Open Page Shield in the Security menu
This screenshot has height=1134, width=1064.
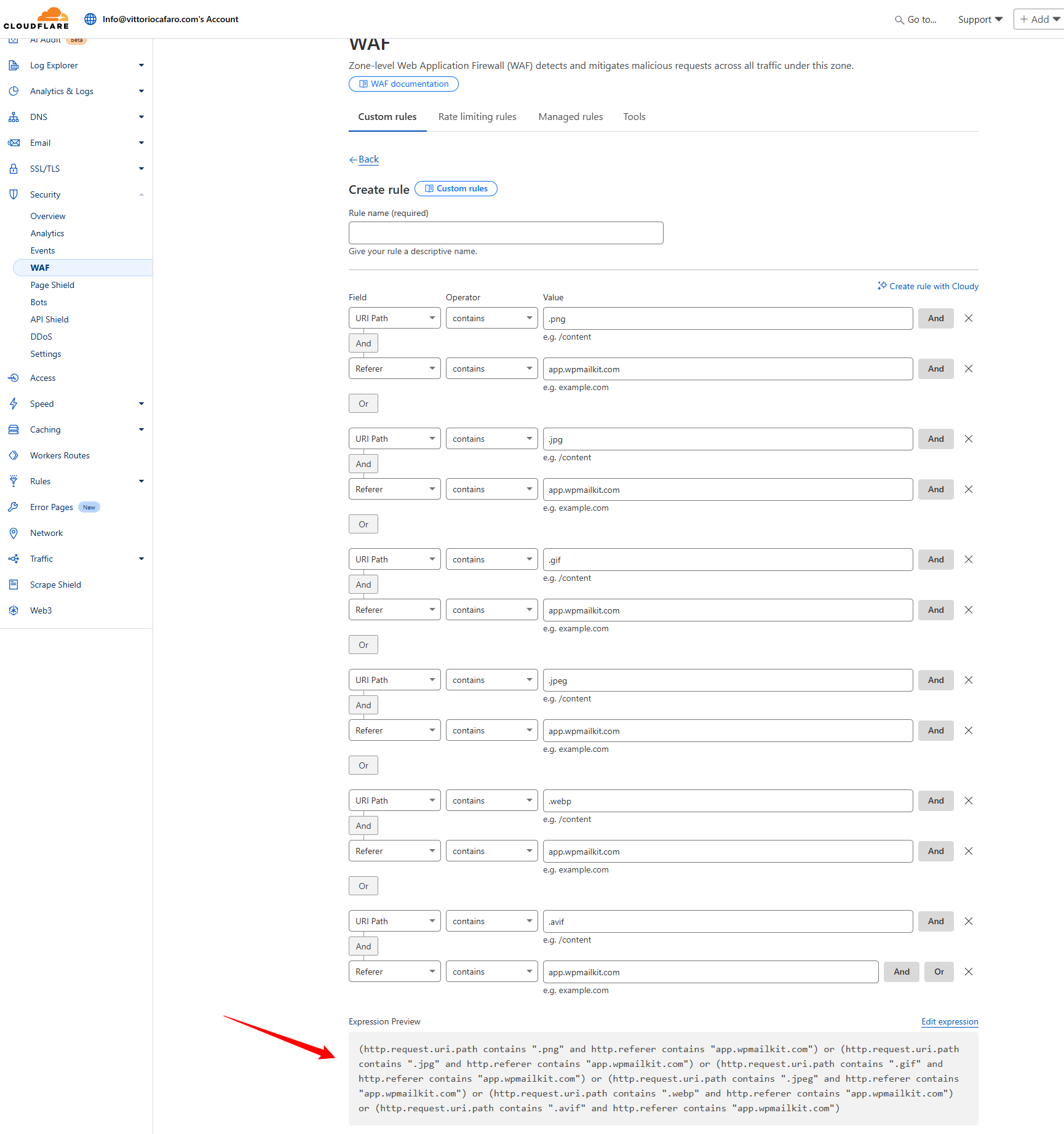52,285
